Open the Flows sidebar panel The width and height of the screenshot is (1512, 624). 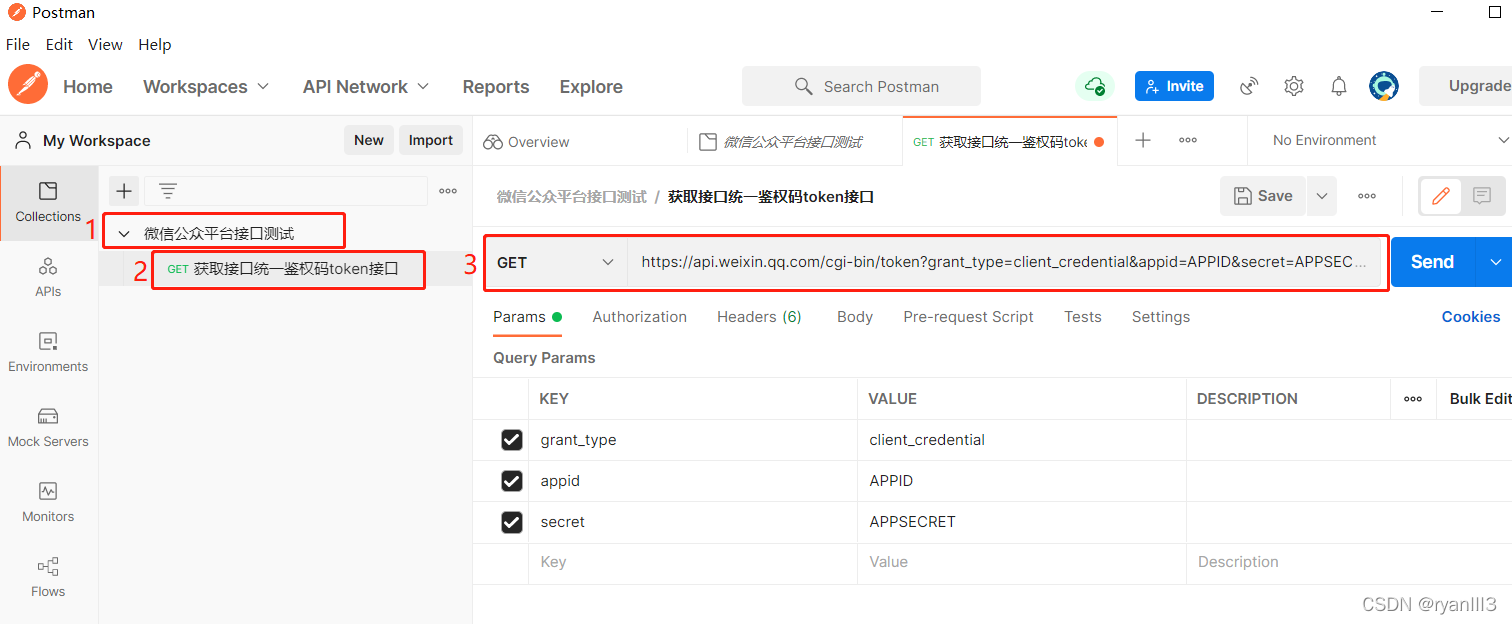48,577
